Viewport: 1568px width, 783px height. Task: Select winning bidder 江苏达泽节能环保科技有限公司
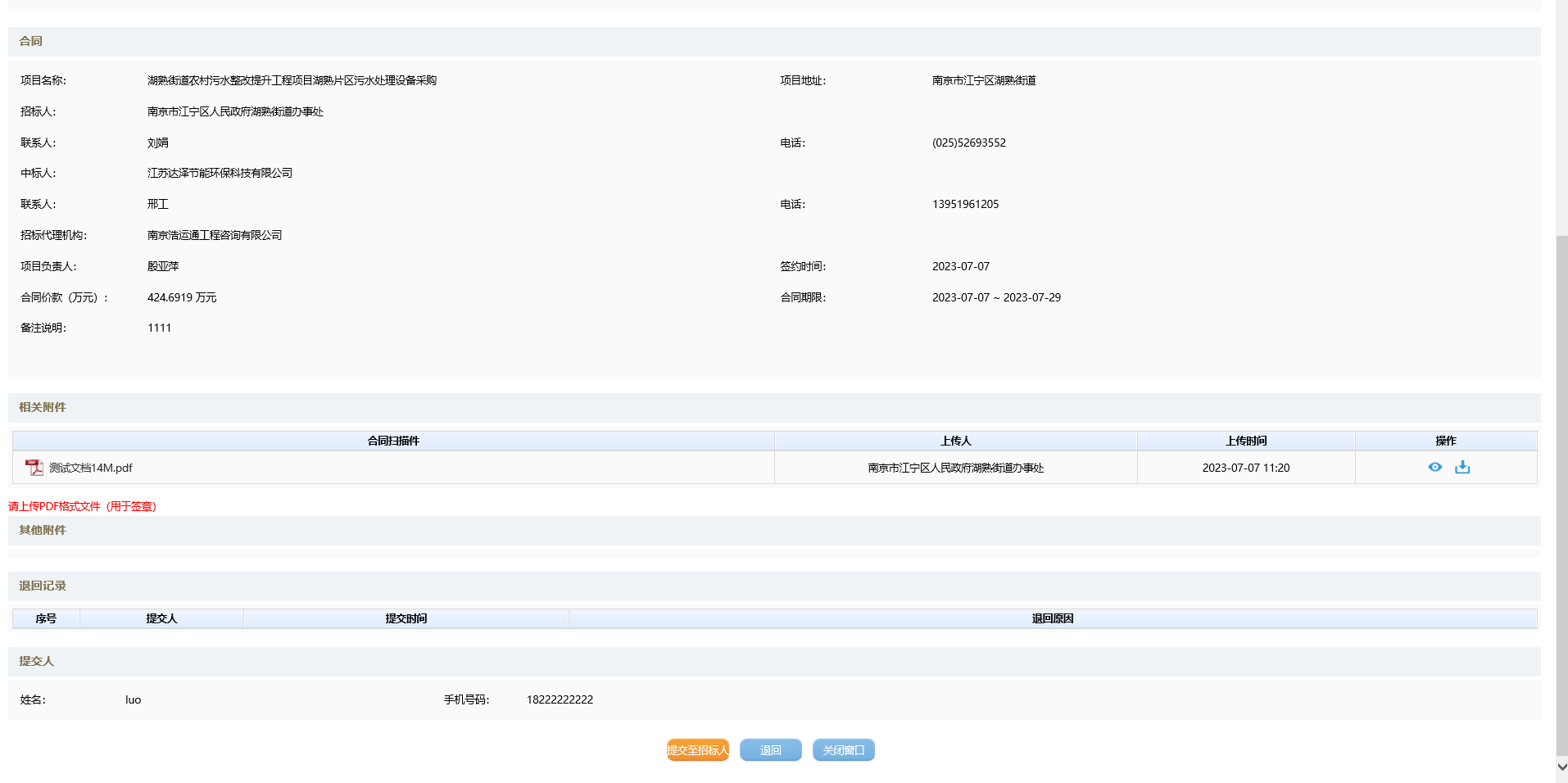[x=220, y=173]
